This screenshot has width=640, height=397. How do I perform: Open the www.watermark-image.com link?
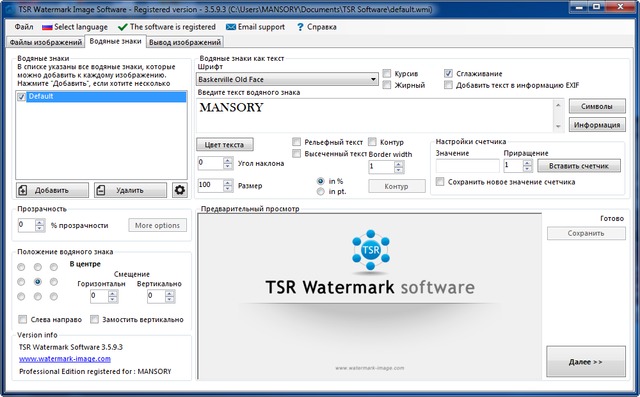click(x=65, y=359)
